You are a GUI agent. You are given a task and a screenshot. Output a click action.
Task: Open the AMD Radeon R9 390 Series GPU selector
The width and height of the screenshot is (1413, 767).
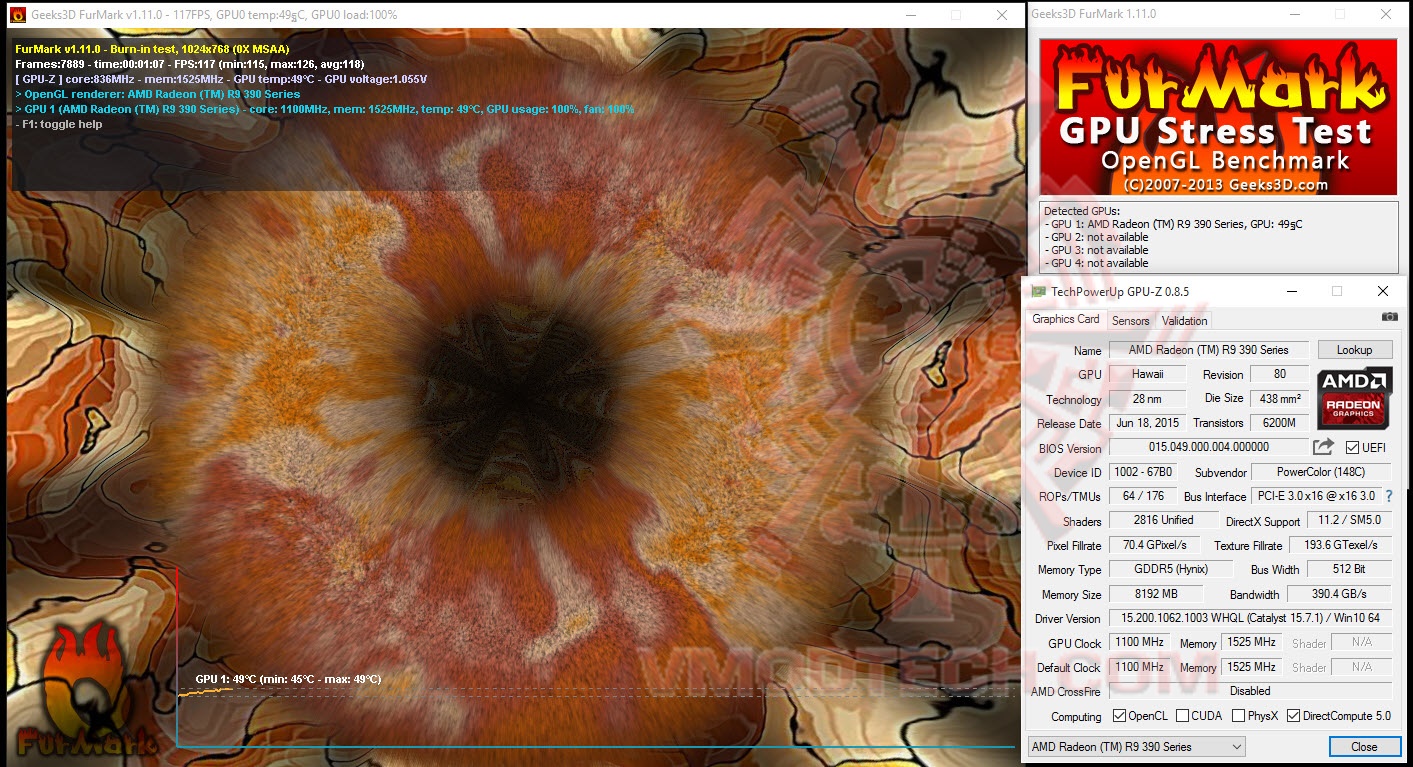1137,747
